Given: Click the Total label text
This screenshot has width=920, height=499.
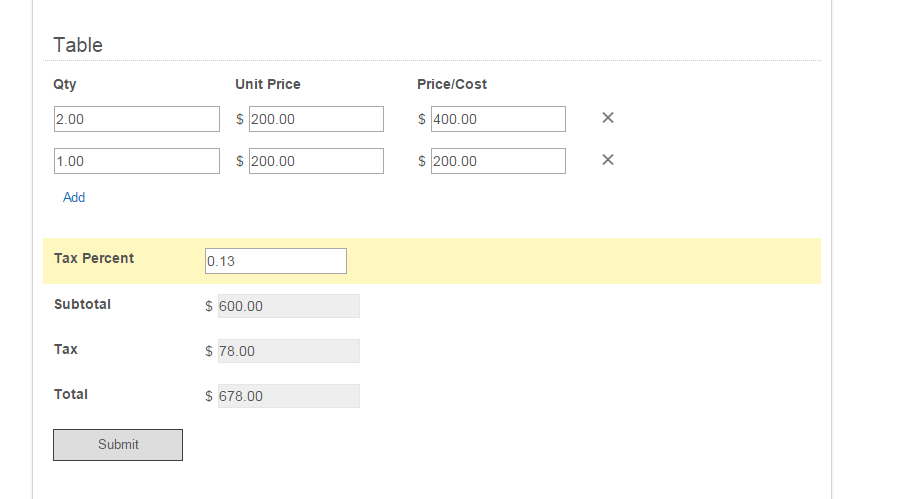Looking at the screenshot, I should click(71, 395).
